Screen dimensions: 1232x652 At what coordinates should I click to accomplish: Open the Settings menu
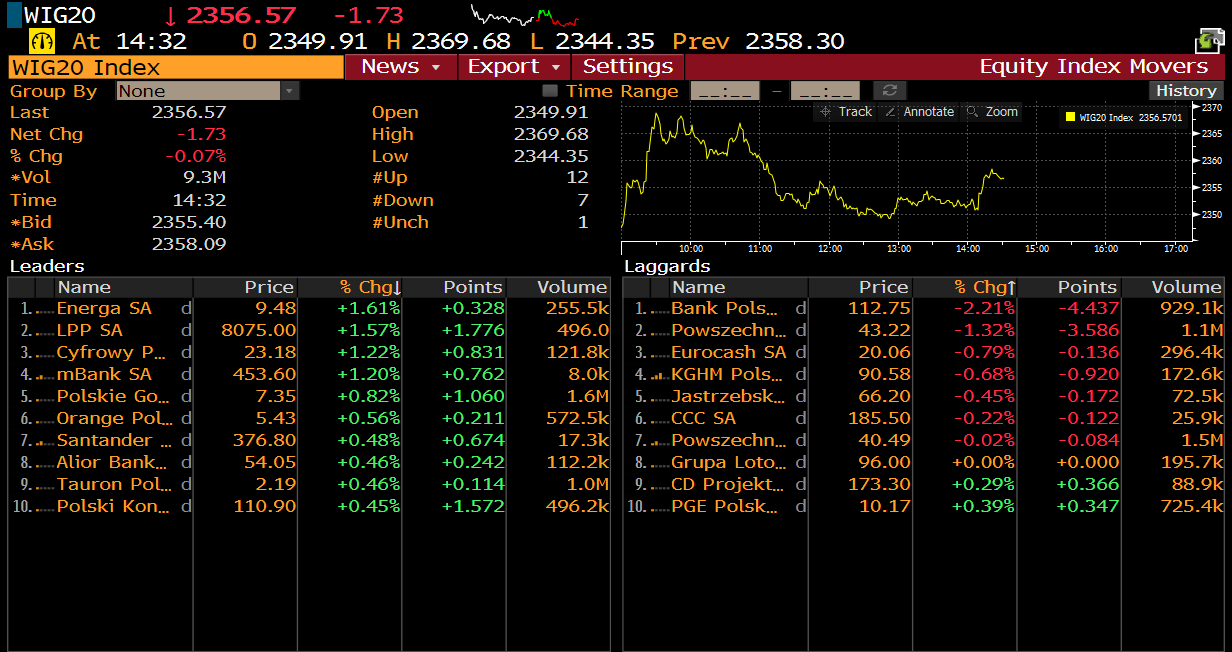[628, 67]
